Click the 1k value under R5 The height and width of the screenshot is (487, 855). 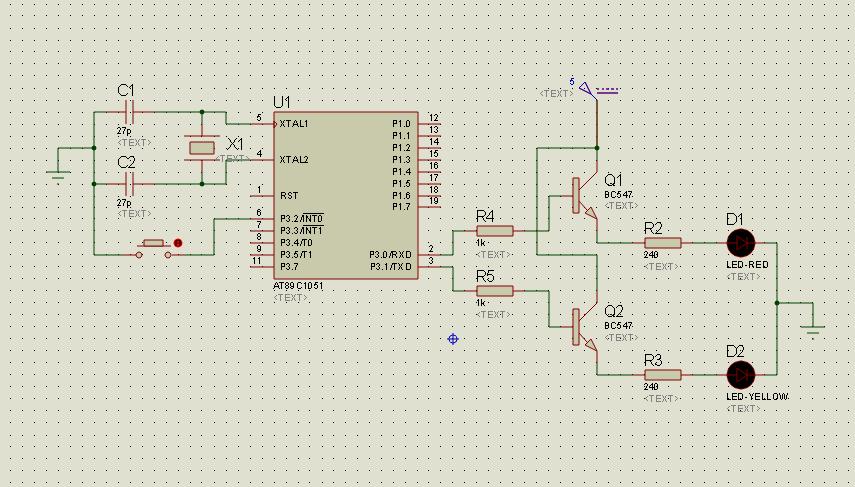click(x=480, y=303)
